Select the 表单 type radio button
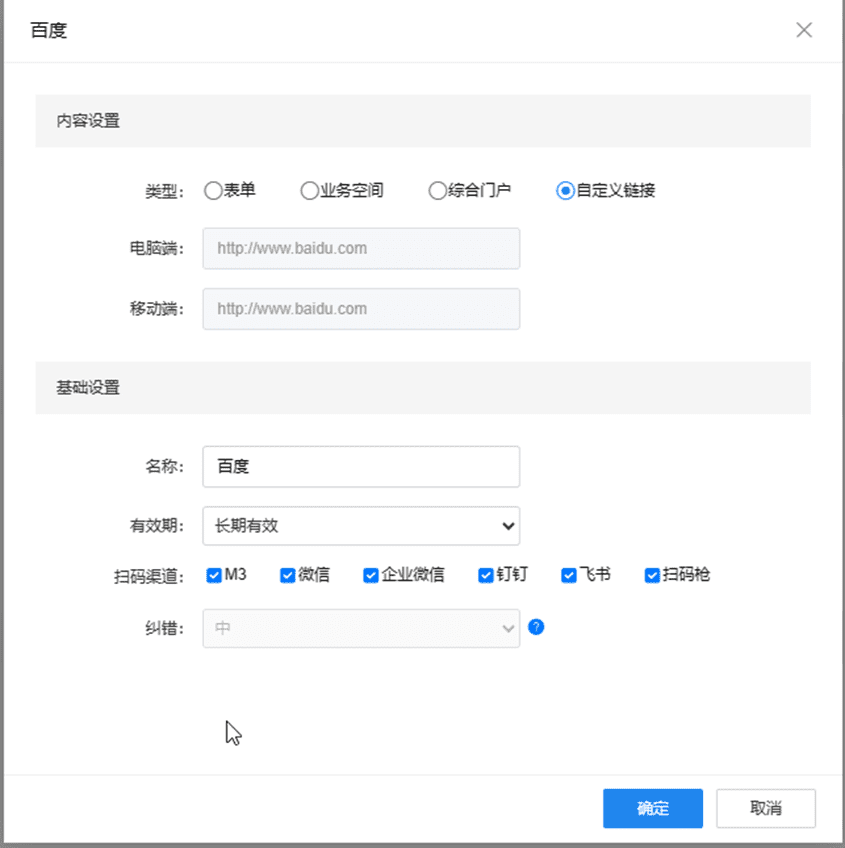The image size is (845, 848). (213, 190)
